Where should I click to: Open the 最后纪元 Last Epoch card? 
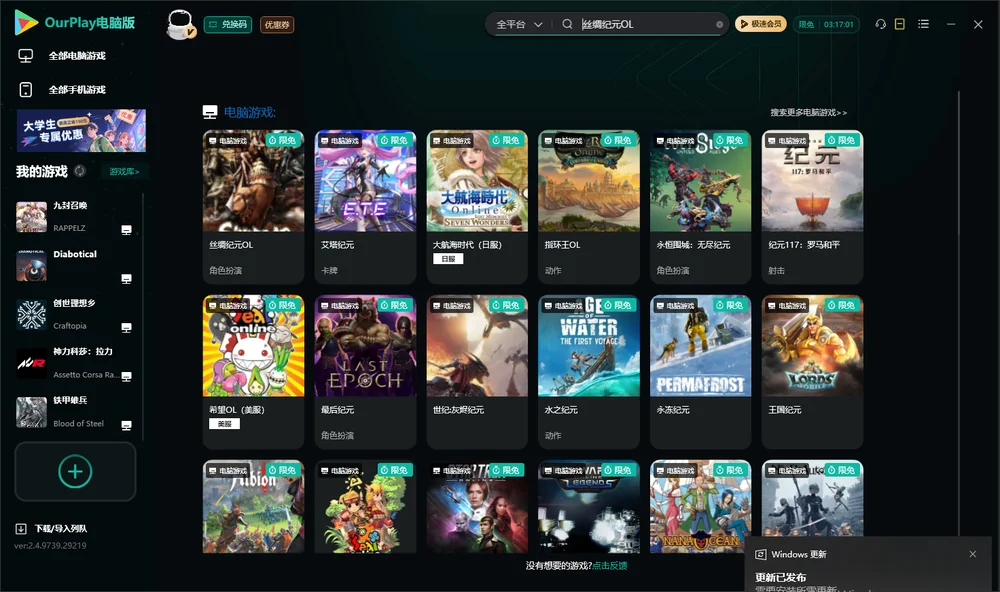(365, 372)
